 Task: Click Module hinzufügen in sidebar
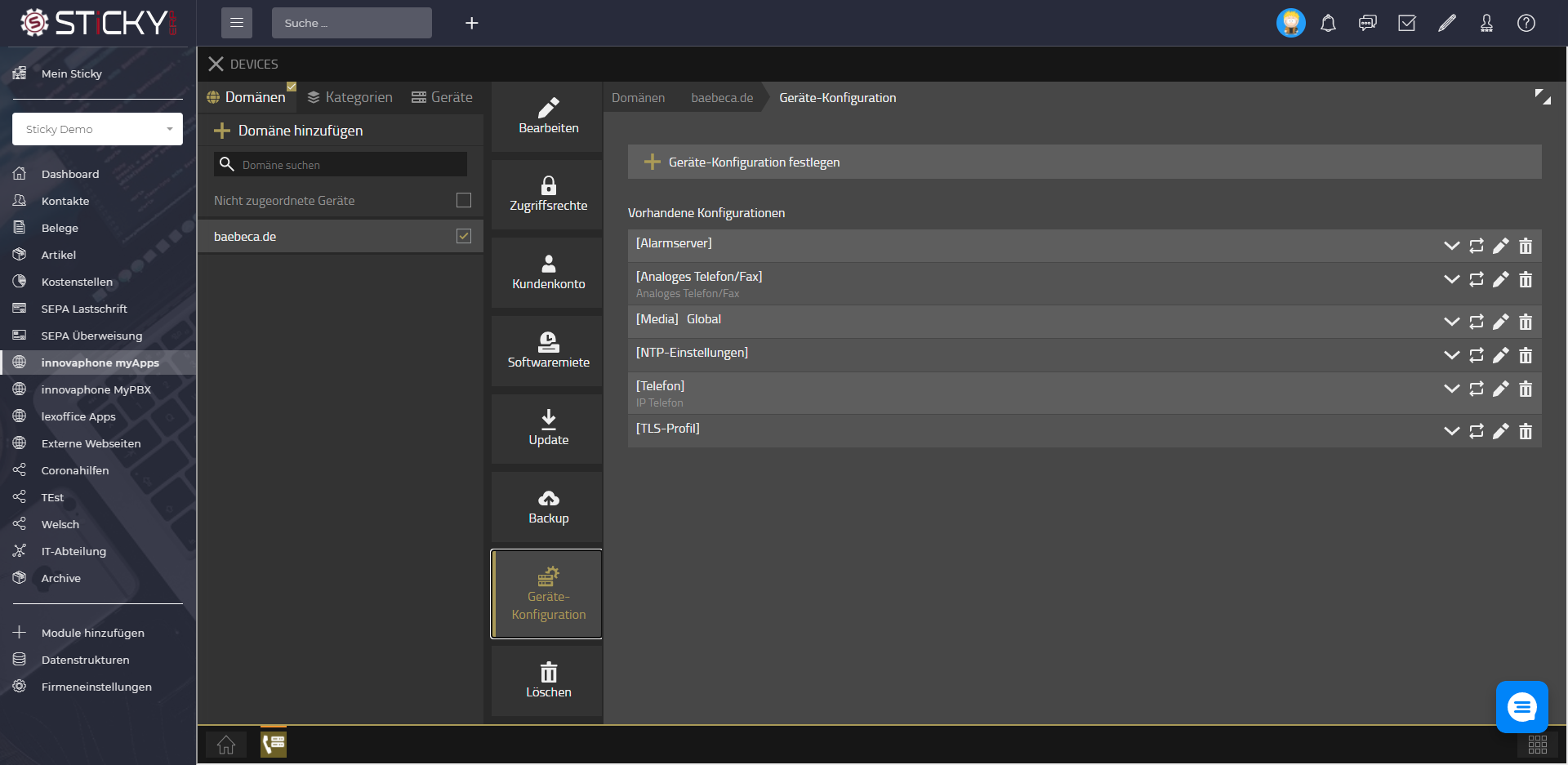(x=93, y=633)
